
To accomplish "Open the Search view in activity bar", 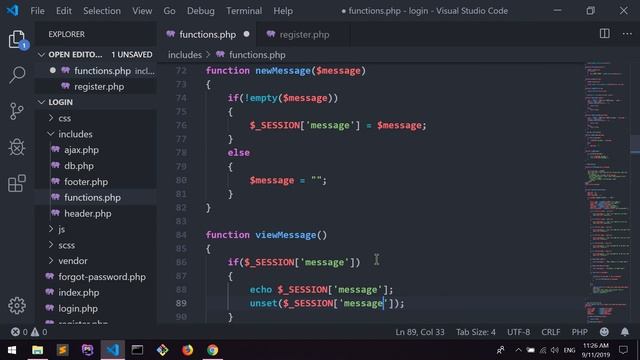I will click(x=17, y=75).
